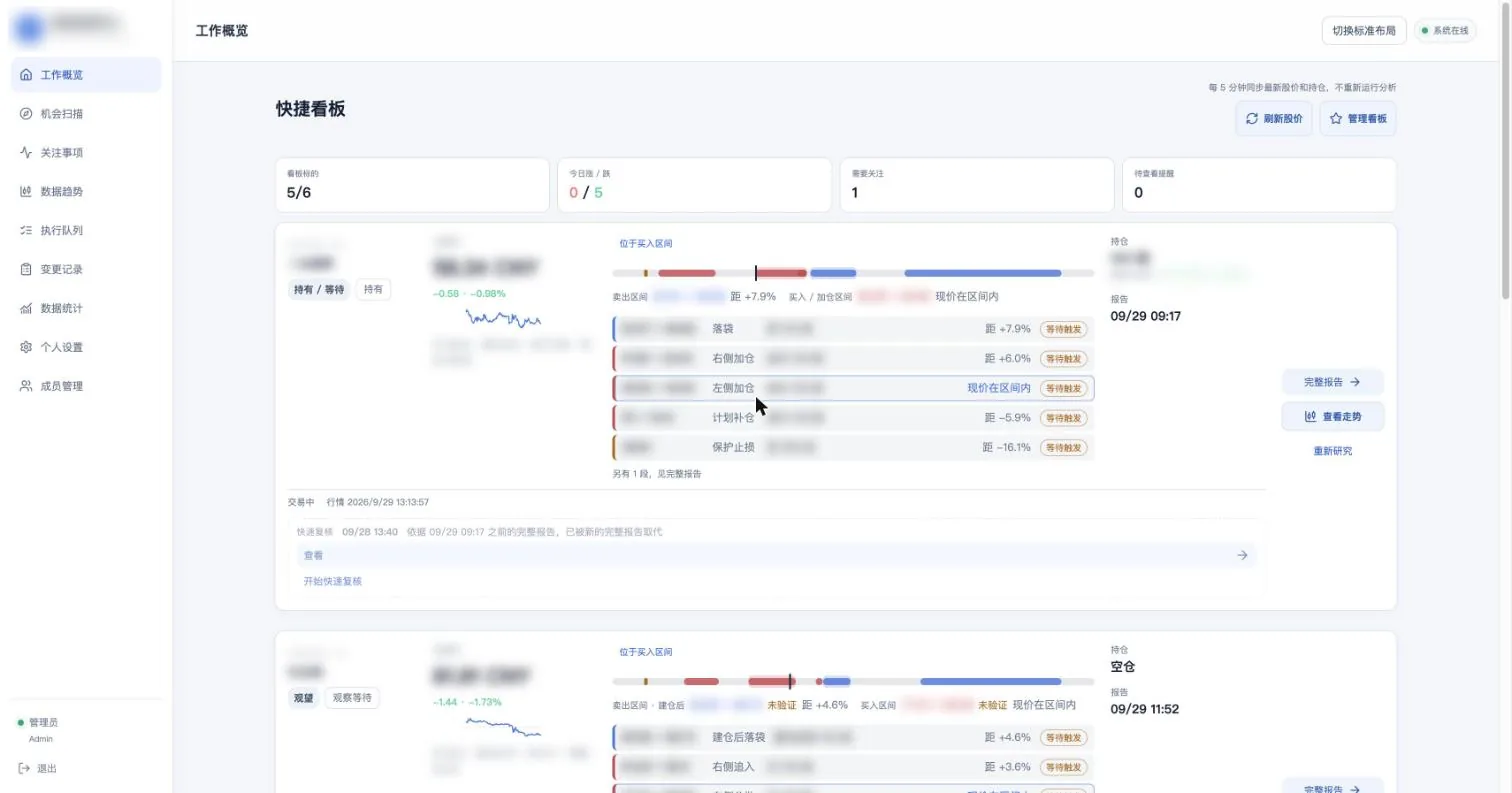Go to 执行队列 menu item

coord(86,231)
